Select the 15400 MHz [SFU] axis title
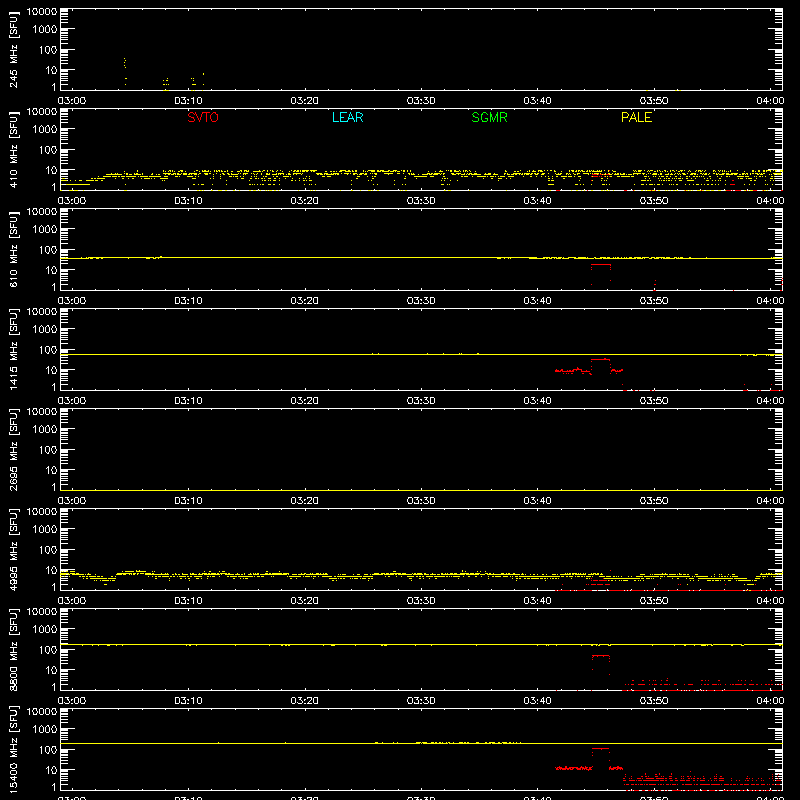 tap(13, 749)
